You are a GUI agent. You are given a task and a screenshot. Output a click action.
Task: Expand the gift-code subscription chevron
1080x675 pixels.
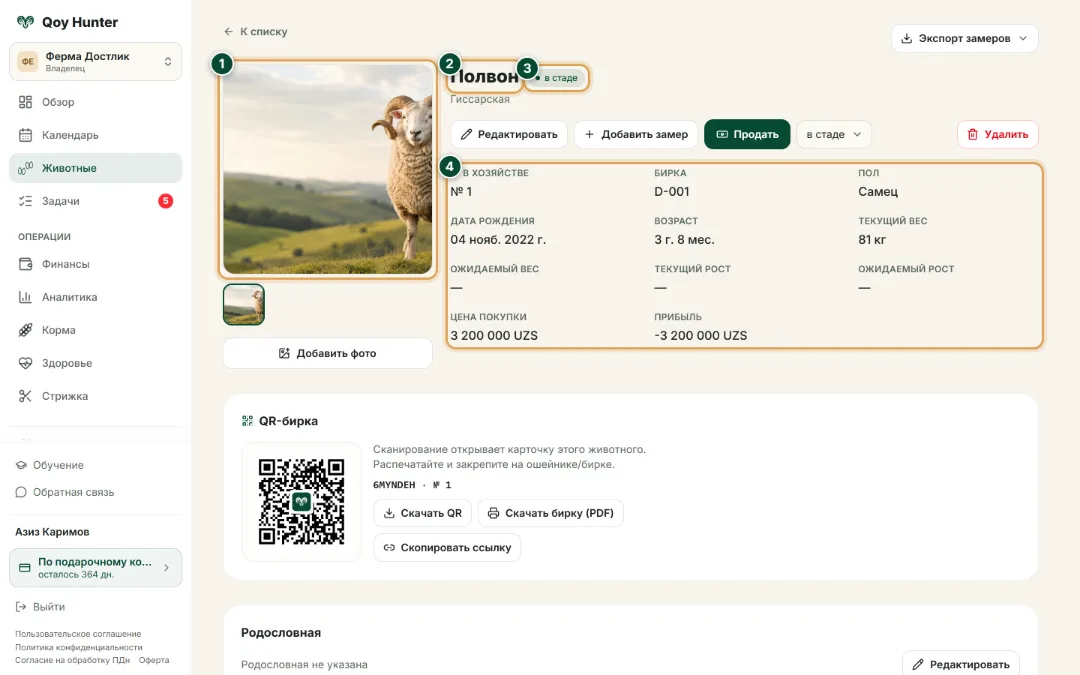(x=166, y=568)
